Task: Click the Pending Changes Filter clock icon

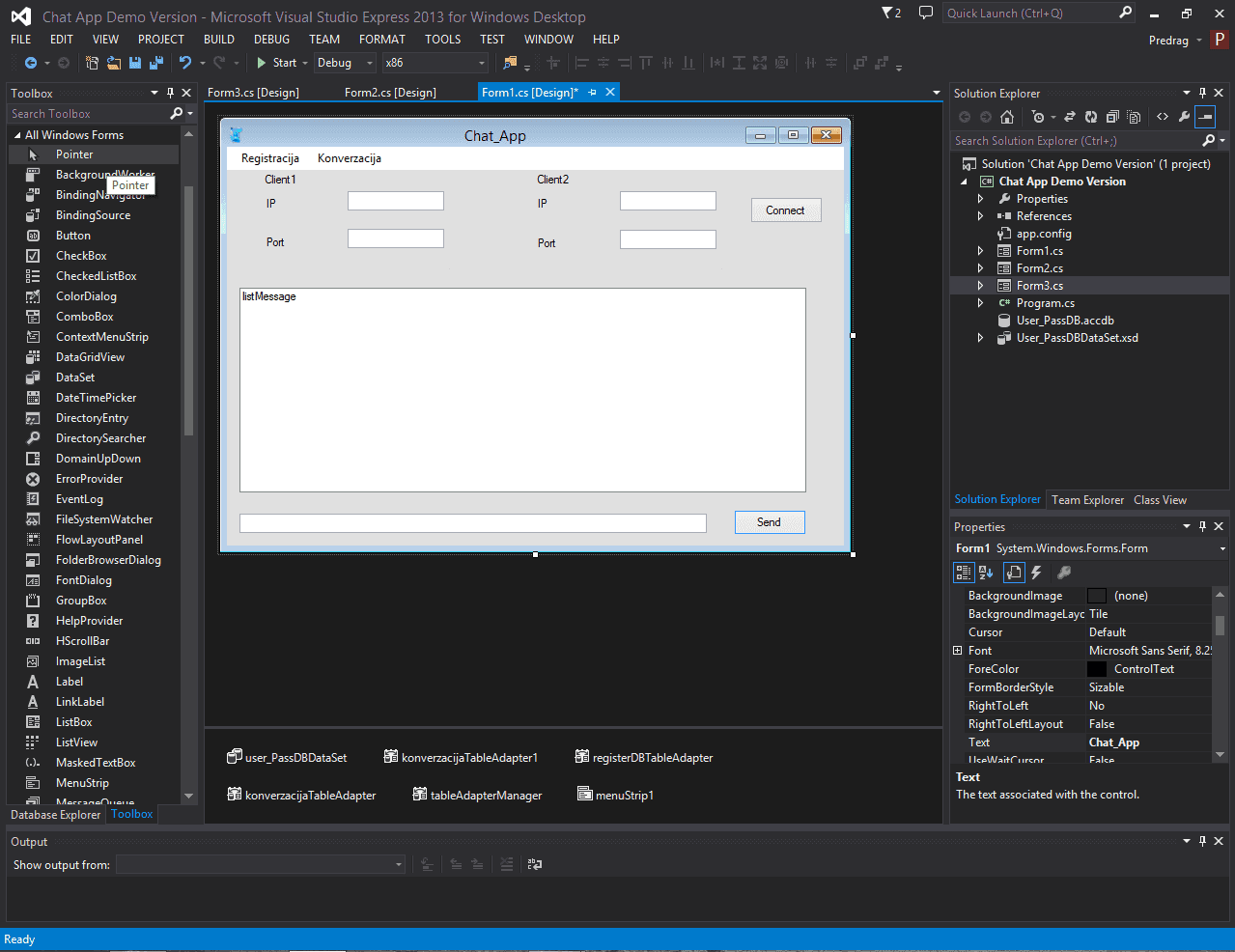Action: (x=1038, y=117)
